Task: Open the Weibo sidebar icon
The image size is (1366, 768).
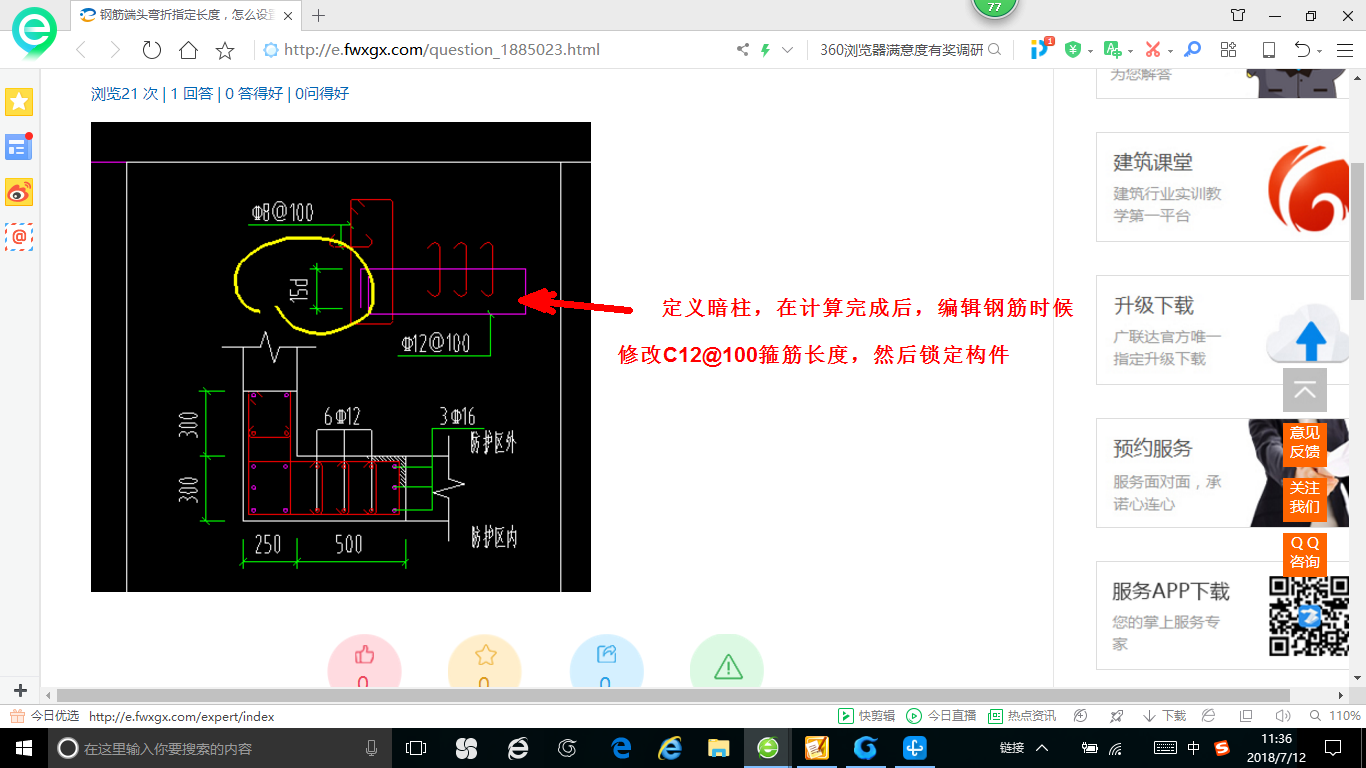Action: point(19,192)
